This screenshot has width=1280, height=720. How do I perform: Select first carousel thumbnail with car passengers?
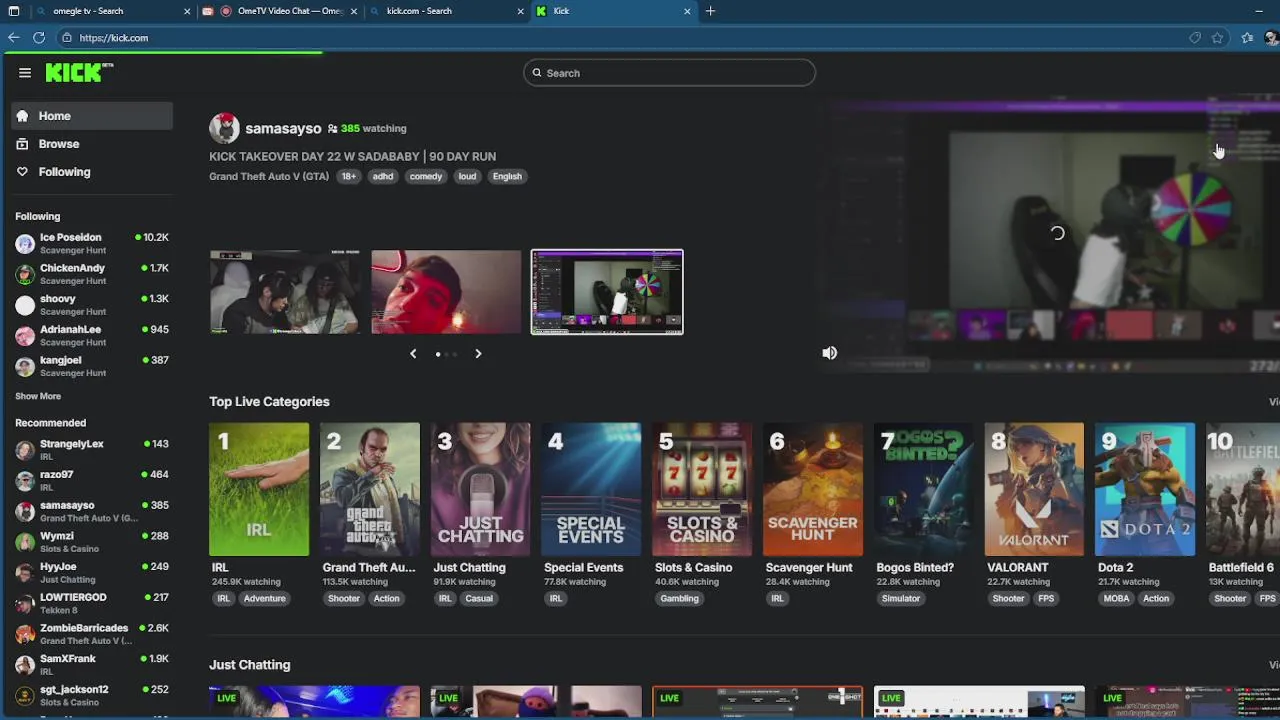click(x=285, y=292)
